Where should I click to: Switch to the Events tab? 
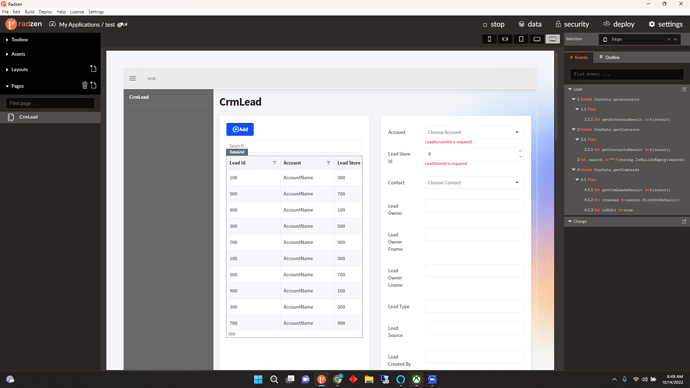coord(579,57)
